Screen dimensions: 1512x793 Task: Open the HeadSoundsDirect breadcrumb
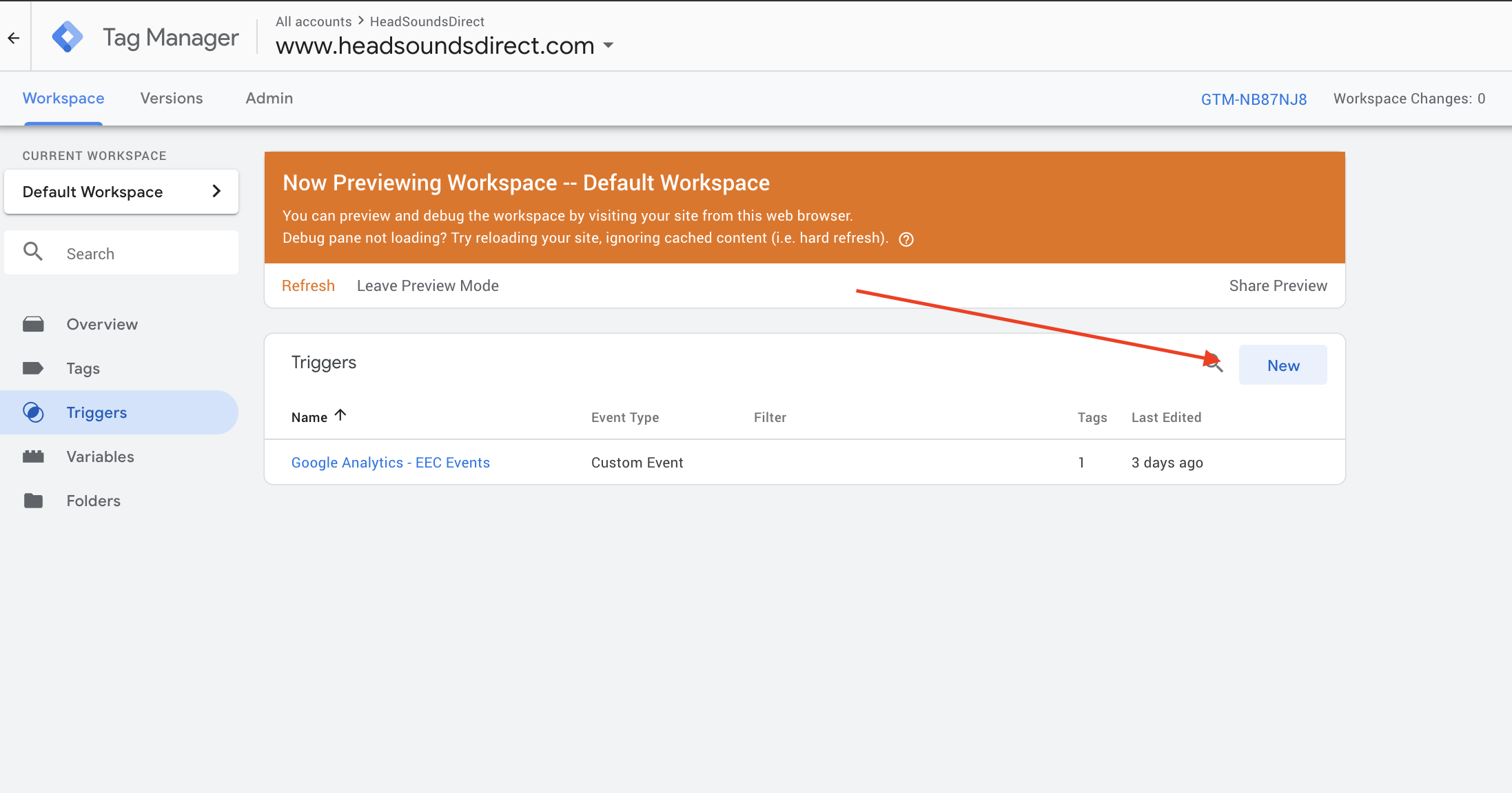[x=427, y=21]
